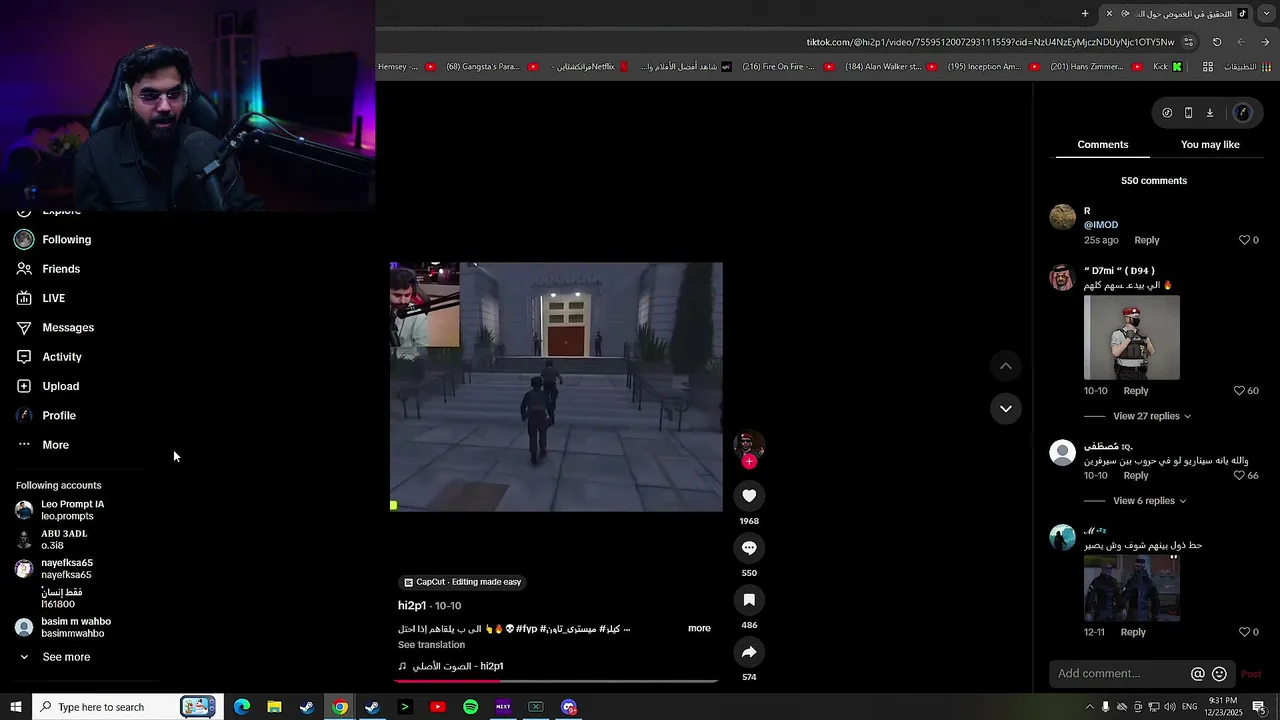Seek on the video progress bar

tap(555, 681)
